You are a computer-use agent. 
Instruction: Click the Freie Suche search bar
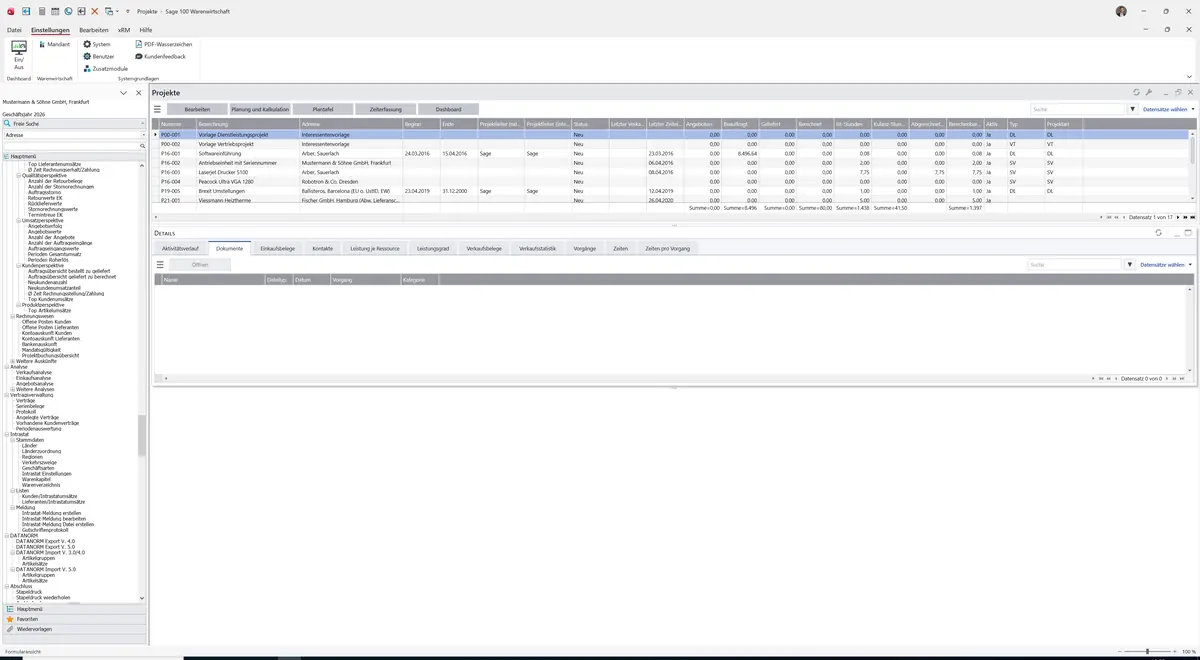pos(73,123)
